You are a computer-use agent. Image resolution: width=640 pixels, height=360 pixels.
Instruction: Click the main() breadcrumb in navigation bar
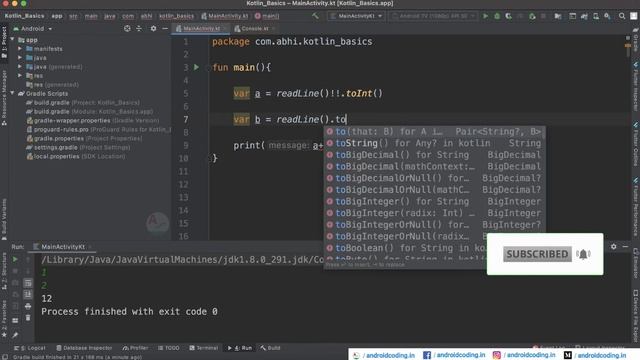pos(267,16)
